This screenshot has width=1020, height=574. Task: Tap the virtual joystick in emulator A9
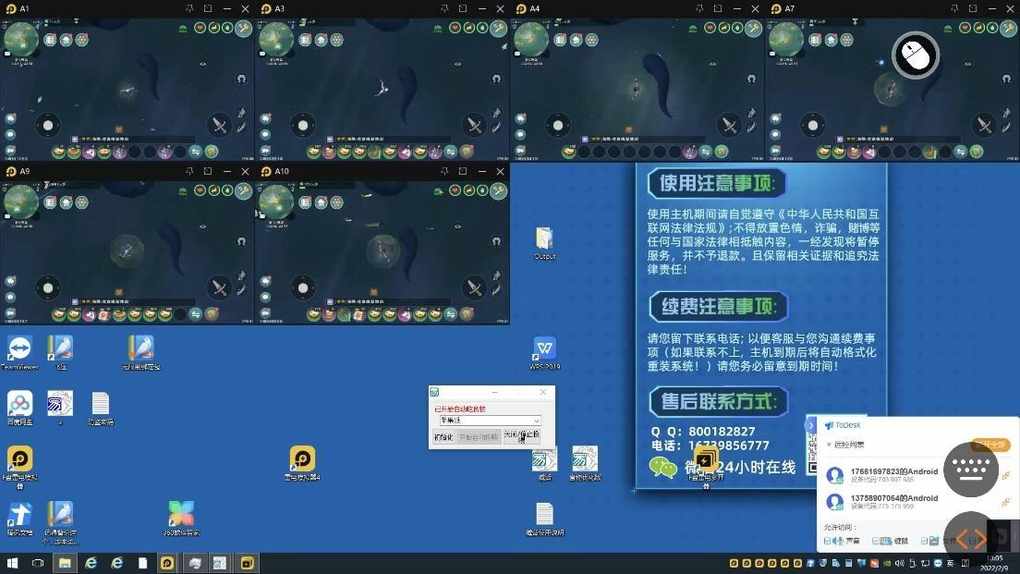pos(47,287)
